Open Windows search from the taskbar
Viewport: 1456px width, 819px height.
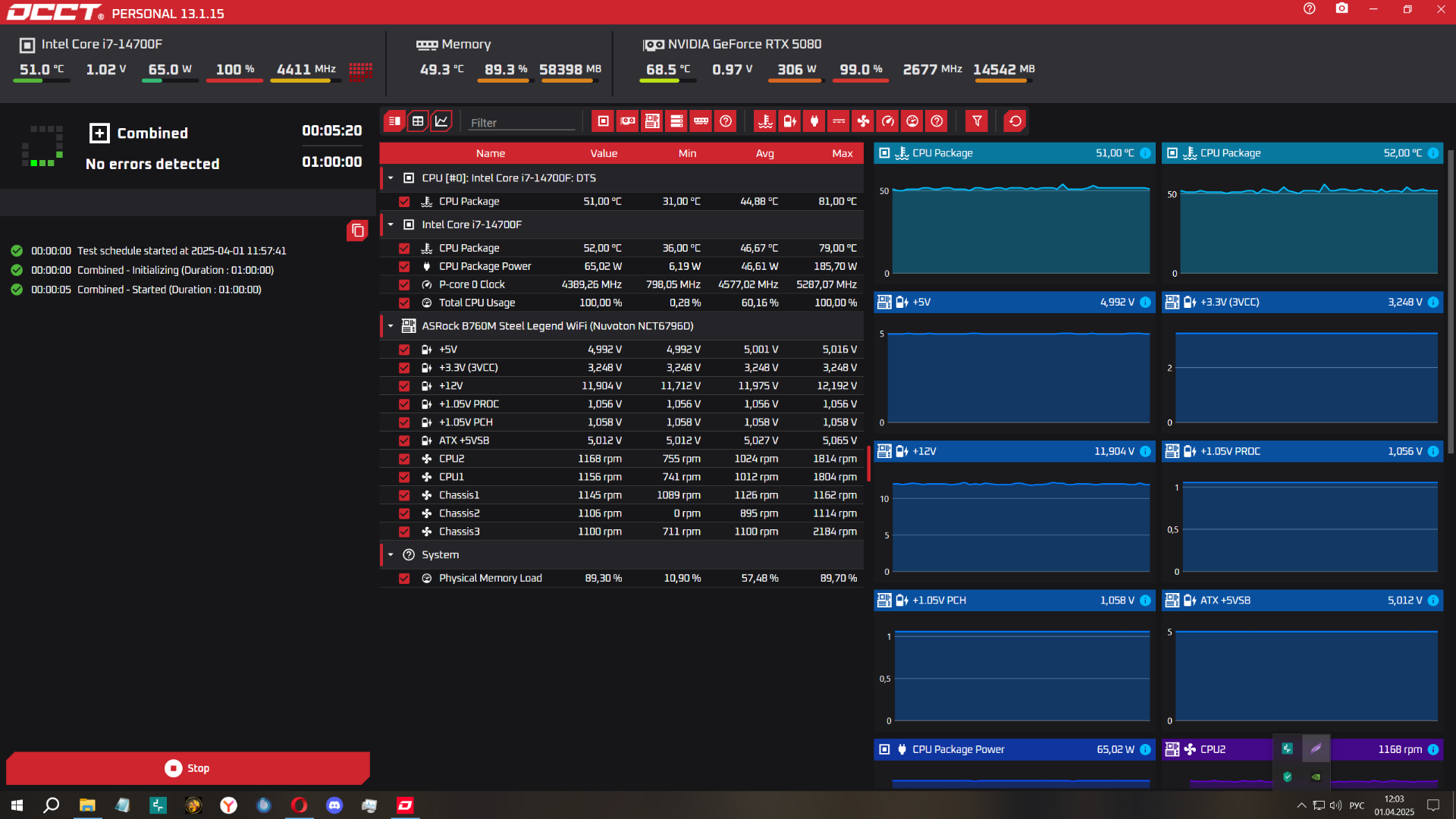tap(51, 805)
